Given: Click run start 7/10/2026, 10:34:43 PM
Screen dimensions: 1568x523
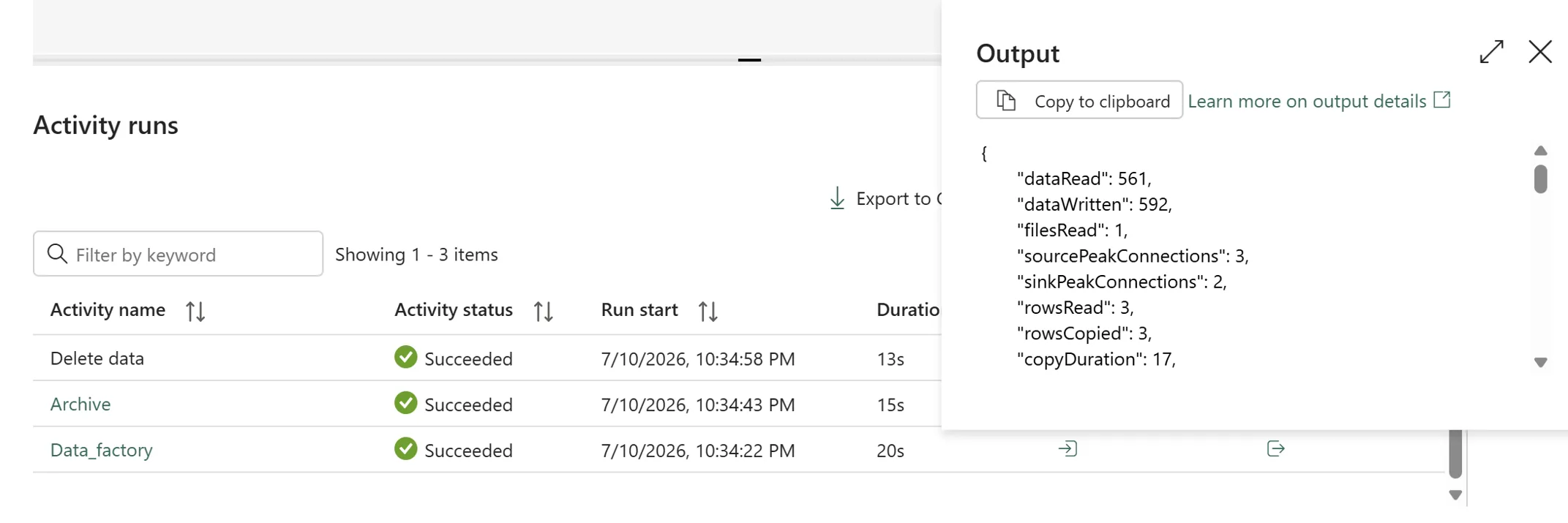Looking at the screenshot, I should (x=698, y=405).
